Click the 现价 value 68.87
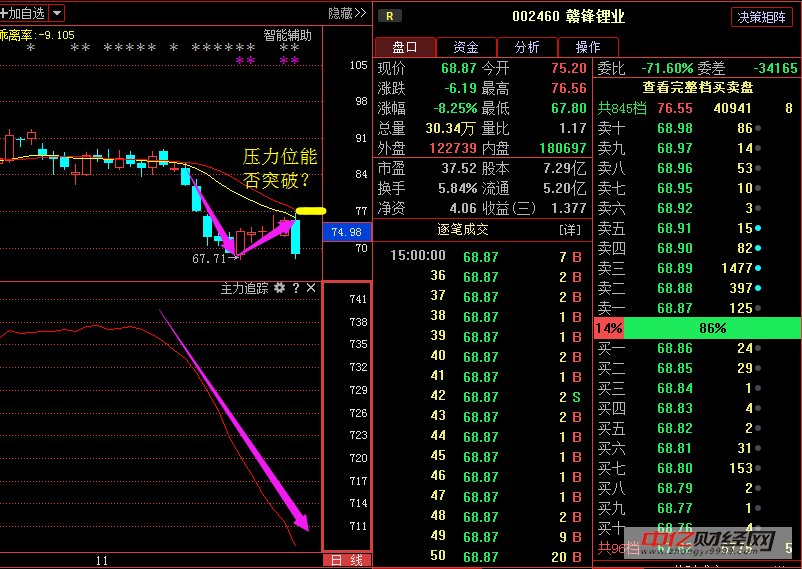Viewport: 802px width, 569px height. coord(459,68)
